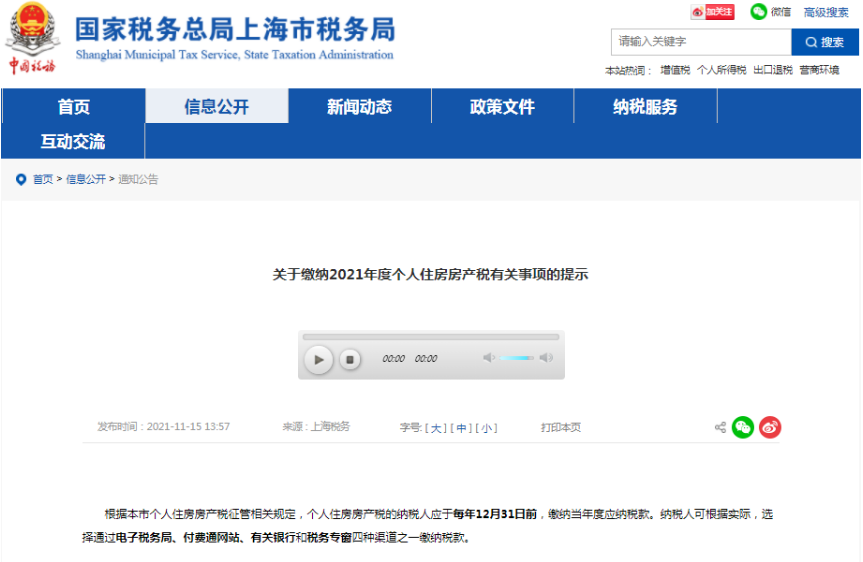Select hot word 个人所得税
Image resolution: width=863 pixels, height=562 pixels.
[721, 70]
